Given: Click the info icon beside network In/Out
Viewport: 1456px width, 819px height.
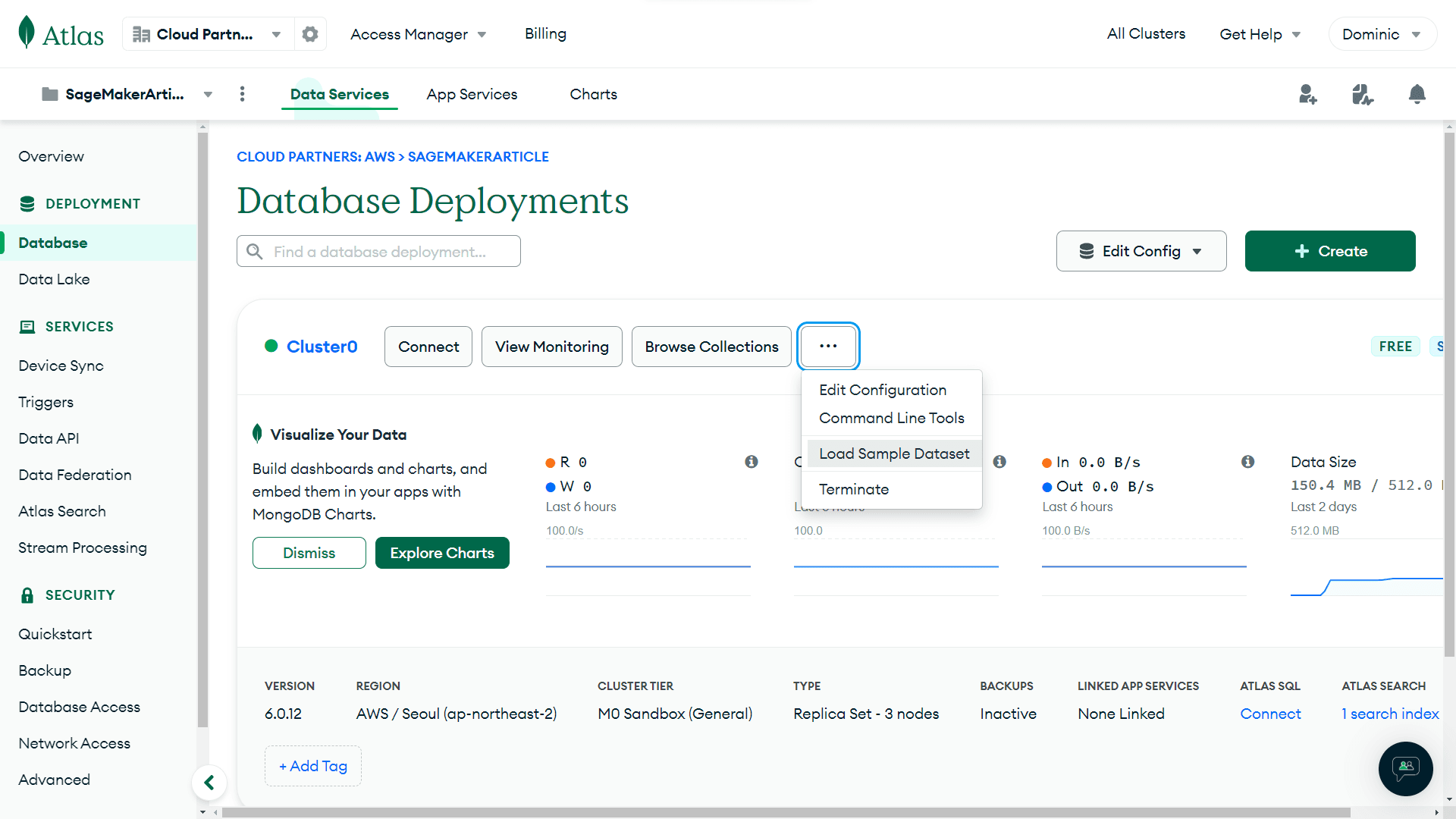Looking at the screenshot, I should 1247,462.
